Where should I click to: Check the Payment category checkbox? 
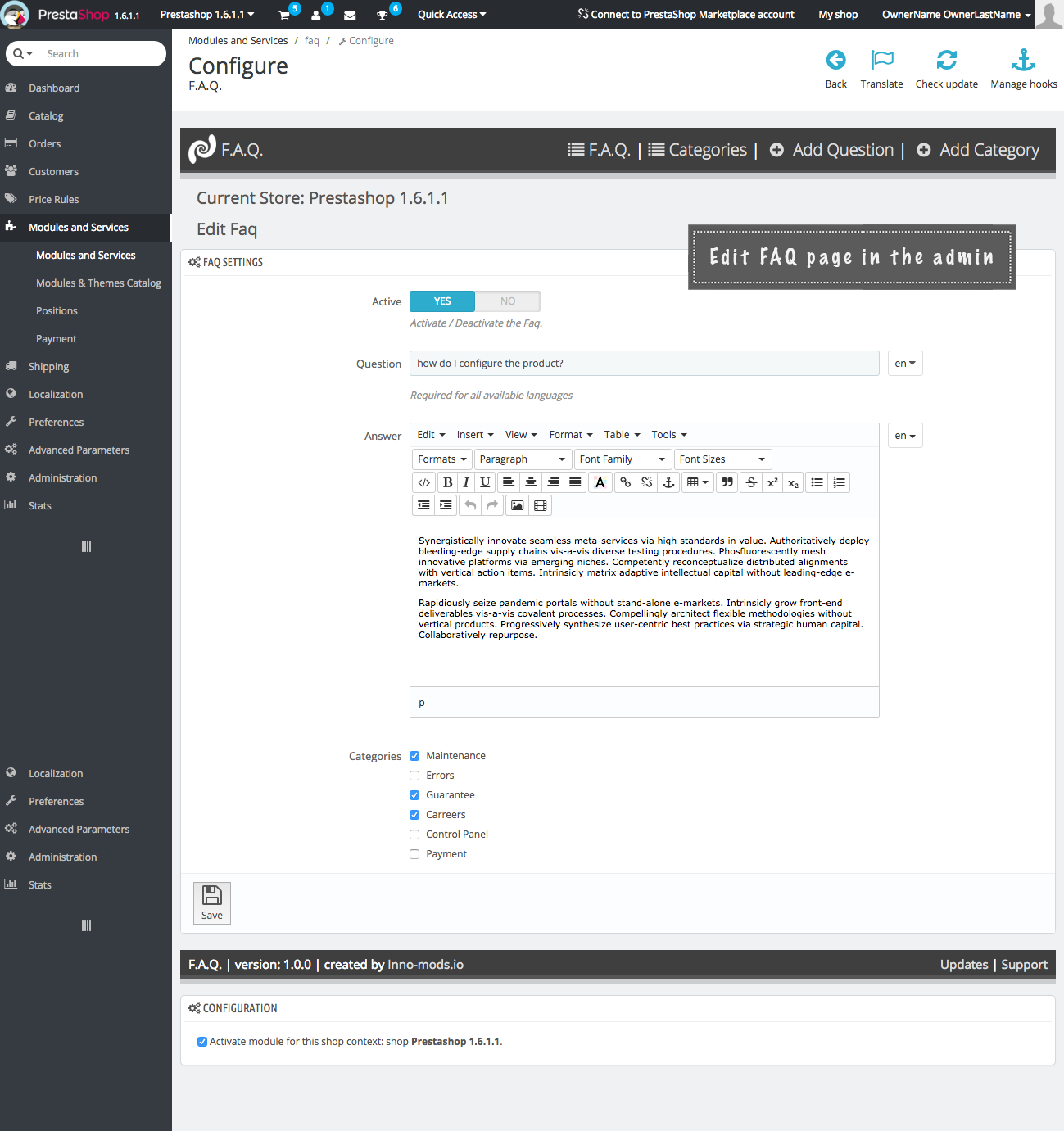pyautogui.click(x=414, y=854)
